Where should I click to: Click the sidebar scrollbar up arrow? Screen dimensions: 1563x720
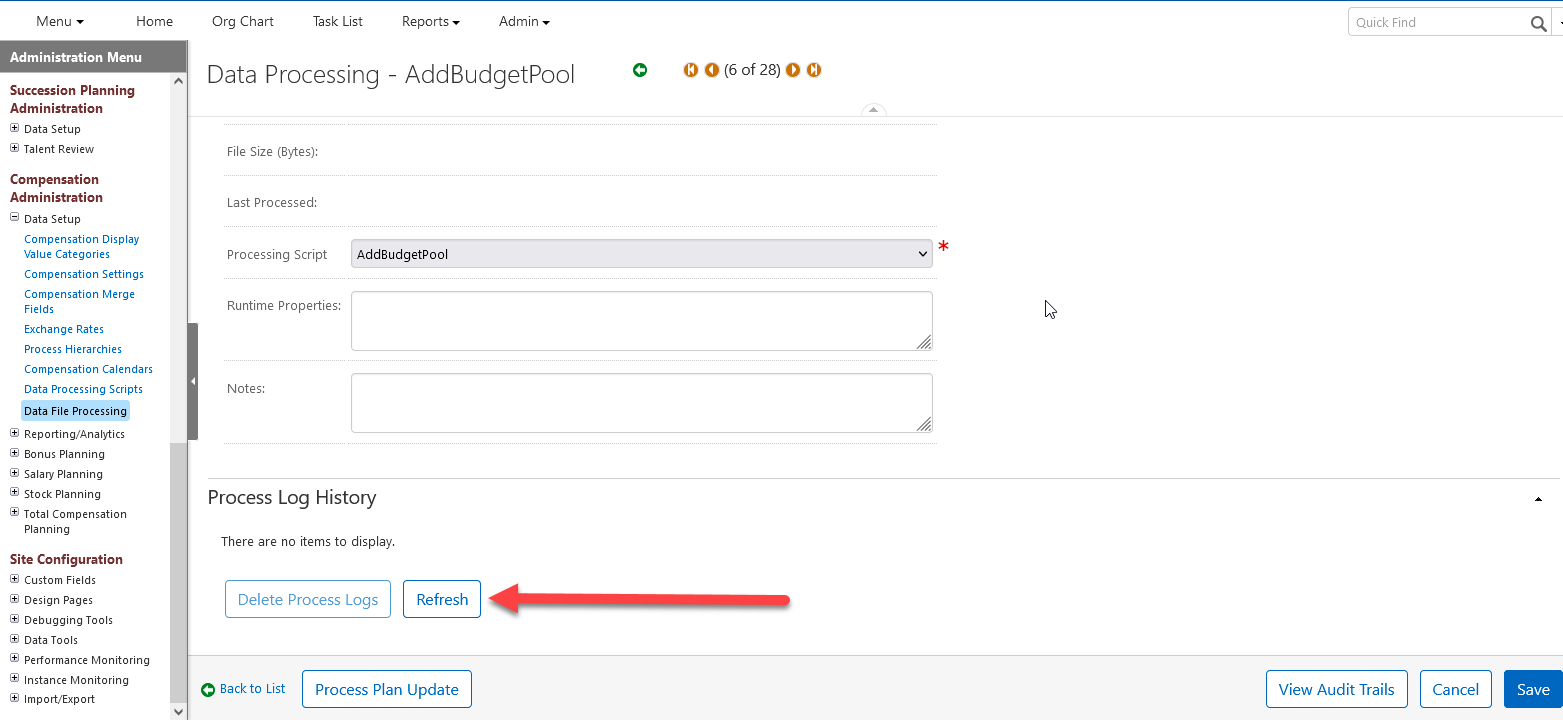[x=179, y=80]
